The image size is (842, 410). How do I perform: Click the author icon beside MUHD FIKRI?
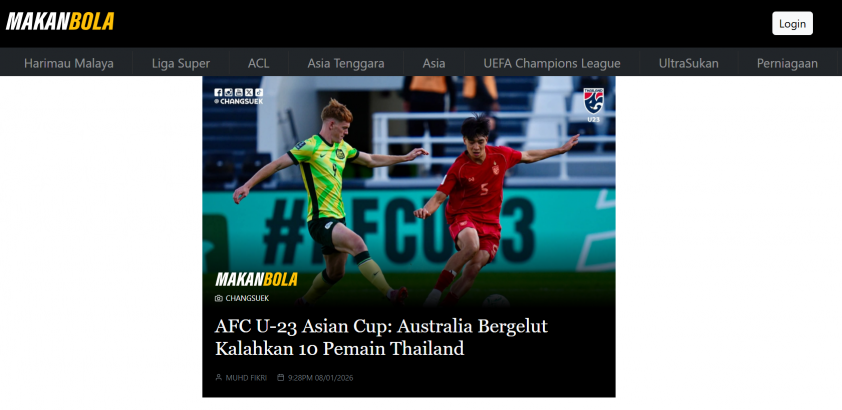tap(219, 378)
